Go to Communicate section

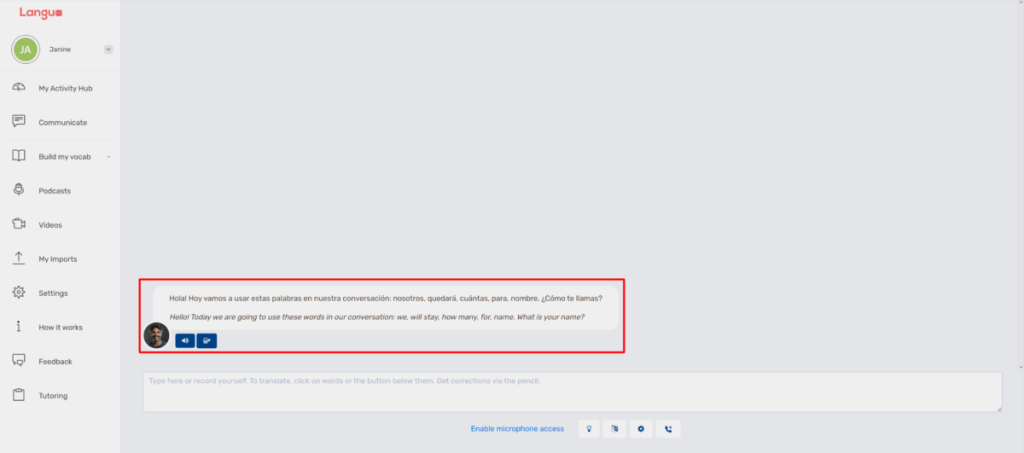[63, 122]
